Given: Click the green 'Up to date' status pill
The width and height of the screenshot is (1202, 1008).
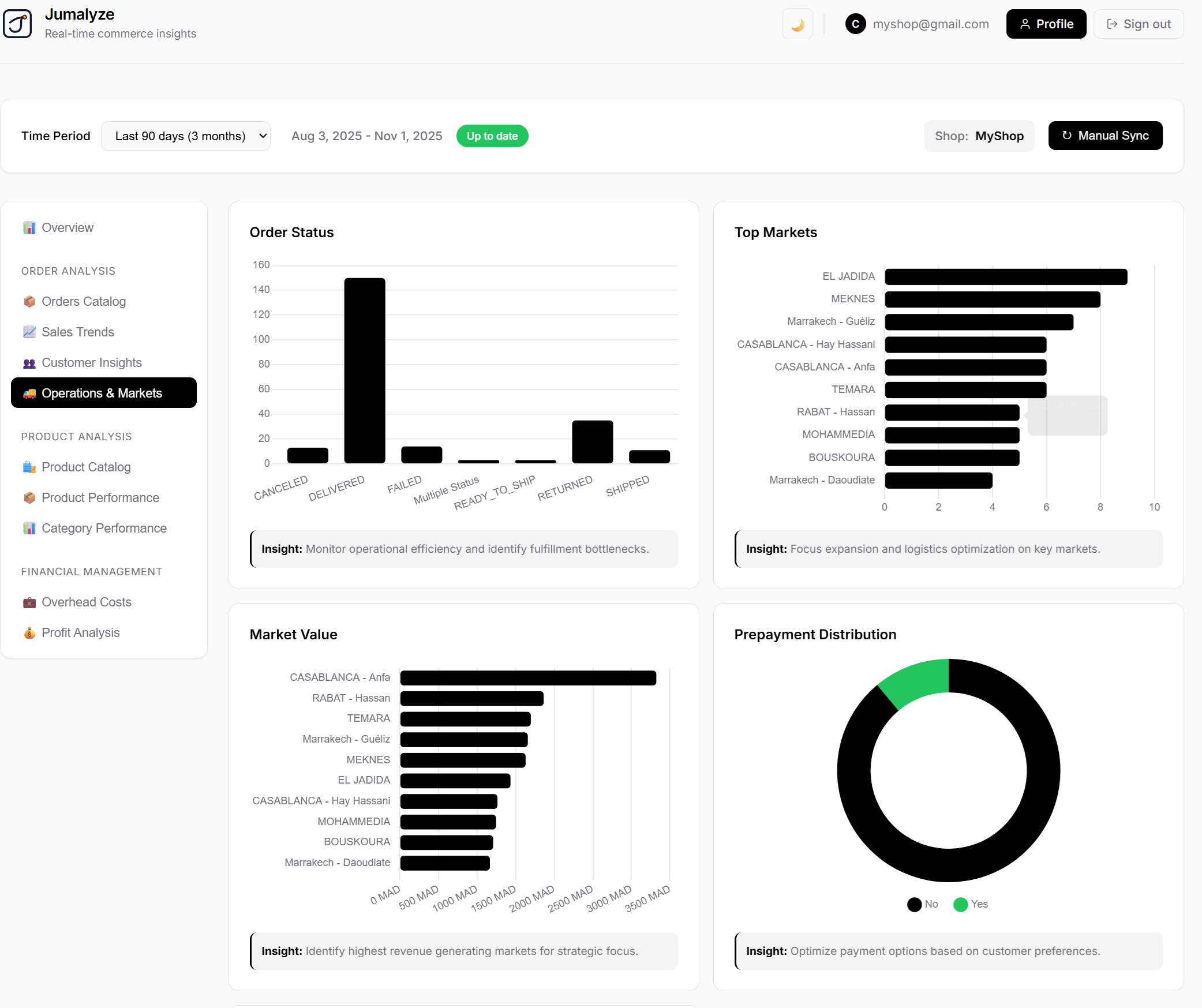Looking at the screenshot, I should coord(492,136).
